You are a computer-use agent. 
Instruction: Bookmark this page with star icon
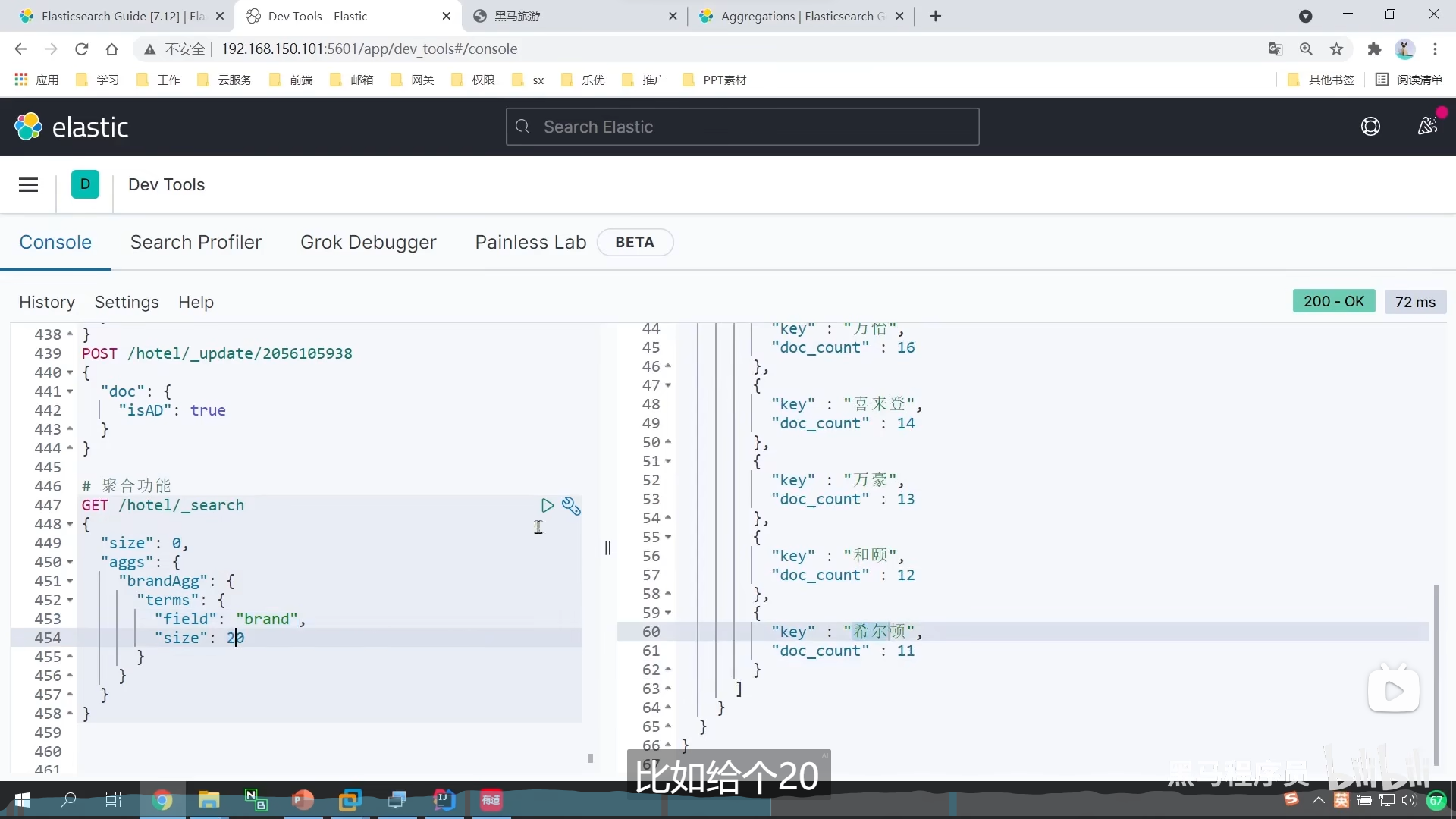1336,49
